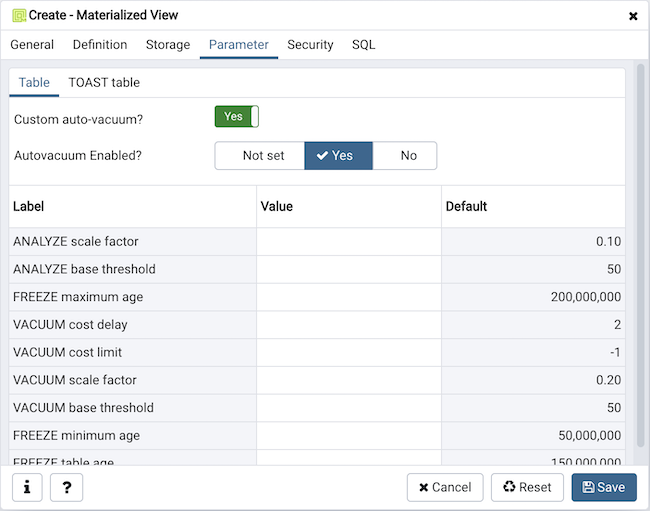Screen dimensions: 650x511
Task: Click the ANALYZE scale factor value field
Action: [349, 242]
